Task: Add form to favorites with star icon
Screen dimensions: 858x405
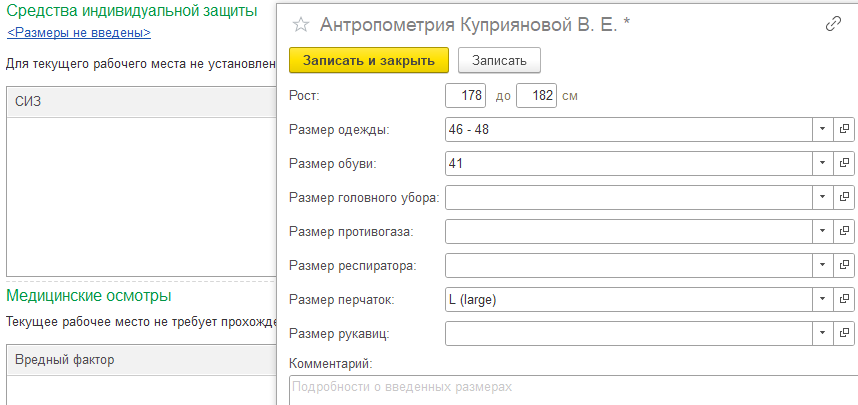Action: coord(301,26)
